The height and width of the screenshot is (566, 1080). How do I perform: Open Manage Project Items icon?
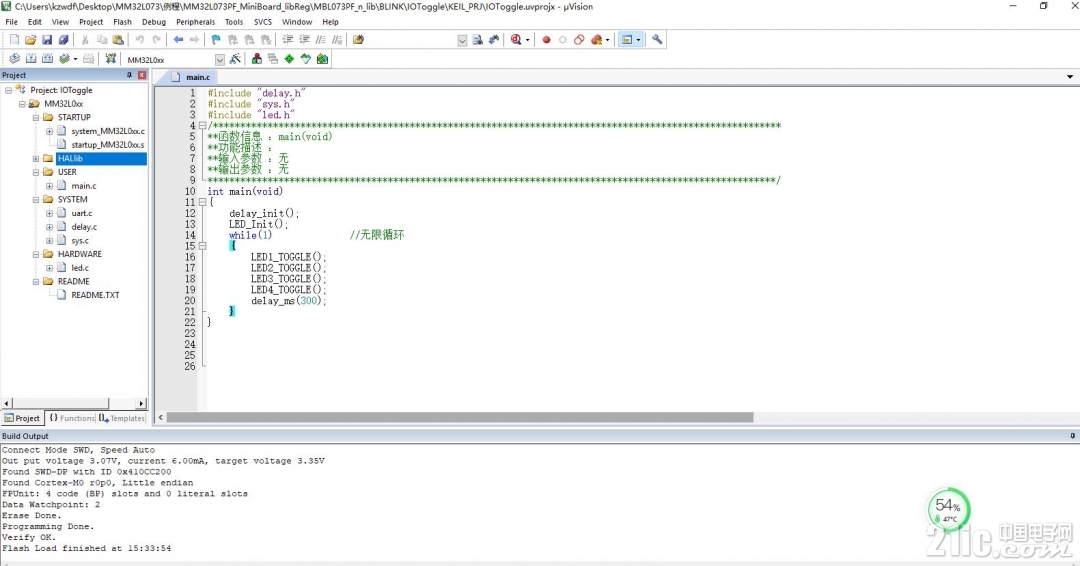(x=256, y=59)
